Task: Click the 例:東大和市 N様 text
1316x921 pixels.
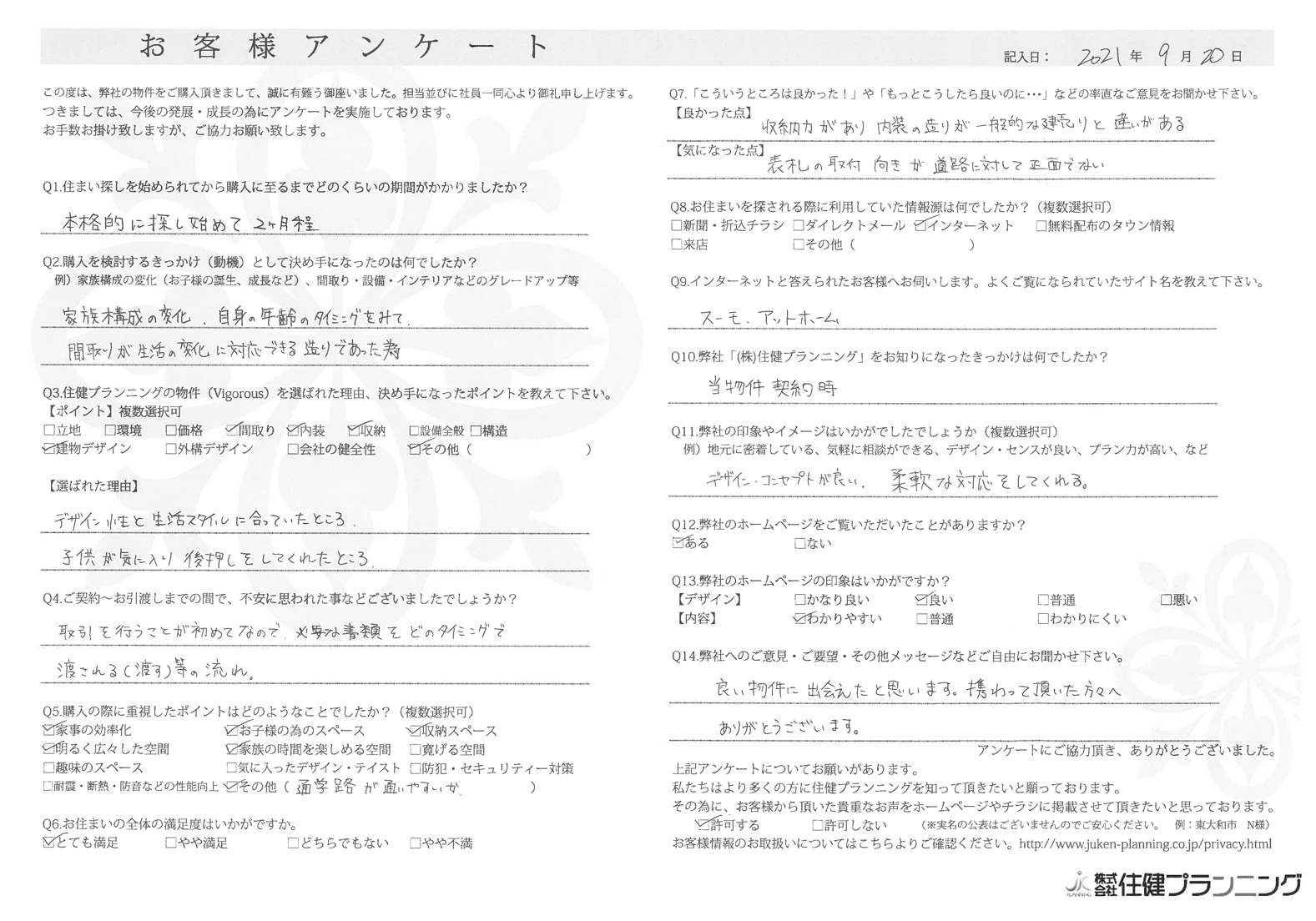Action: click(x=1220, y=826)
